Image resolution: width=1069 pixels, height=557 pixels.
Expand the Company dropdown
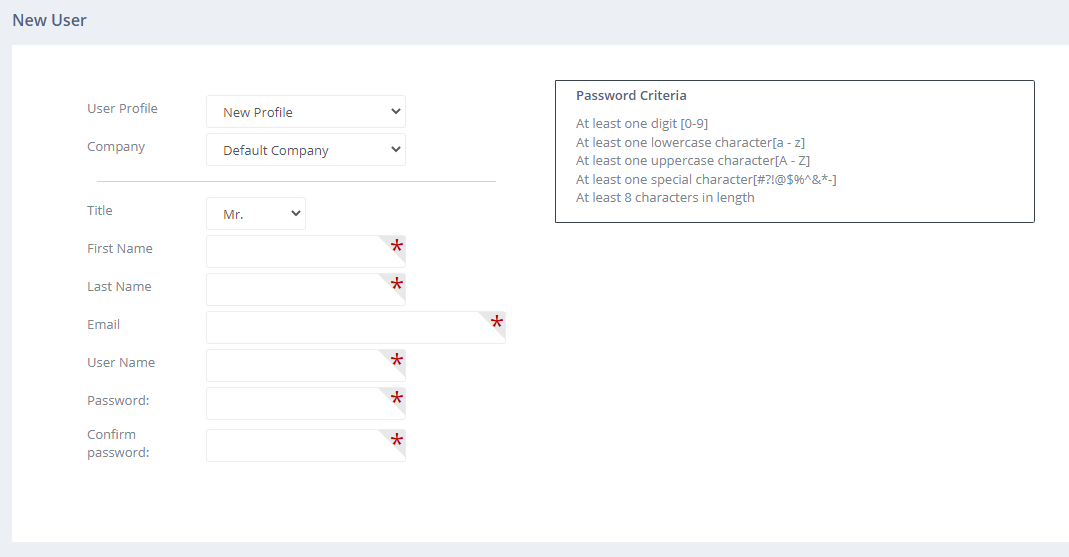pos(305,150)
